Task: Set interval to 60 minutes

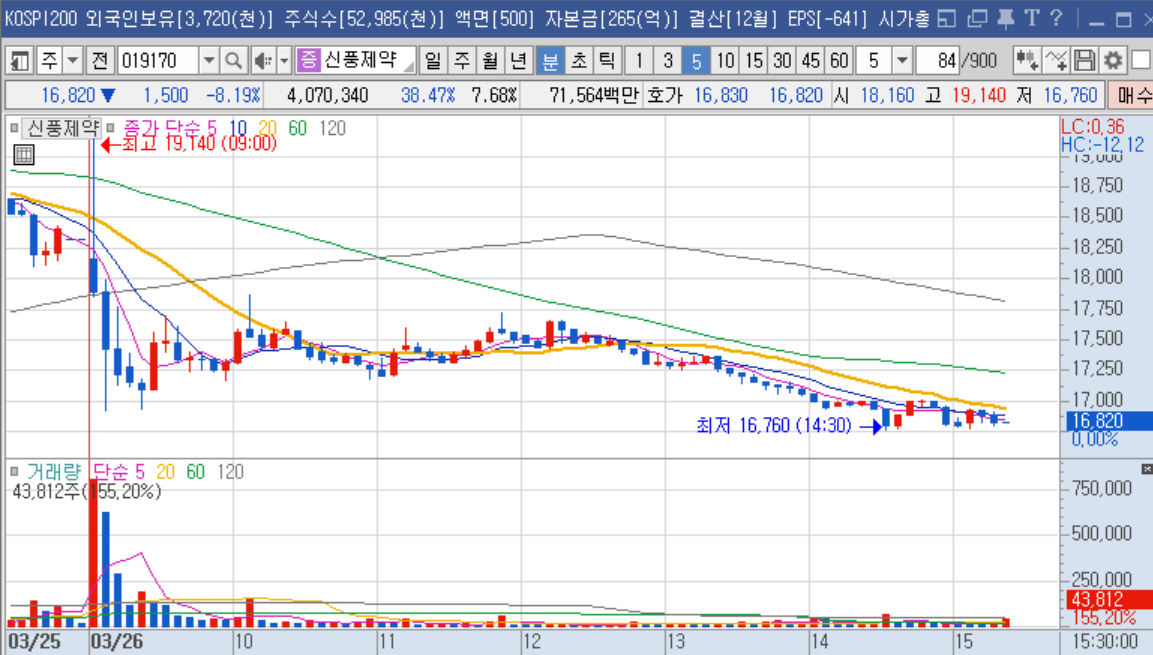Action: click(x=839, y=60)
